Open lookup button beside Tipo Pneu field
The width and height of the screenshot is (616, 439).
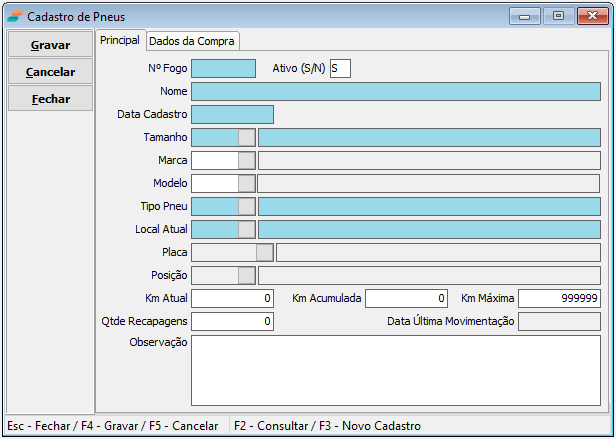coord(247,206)
